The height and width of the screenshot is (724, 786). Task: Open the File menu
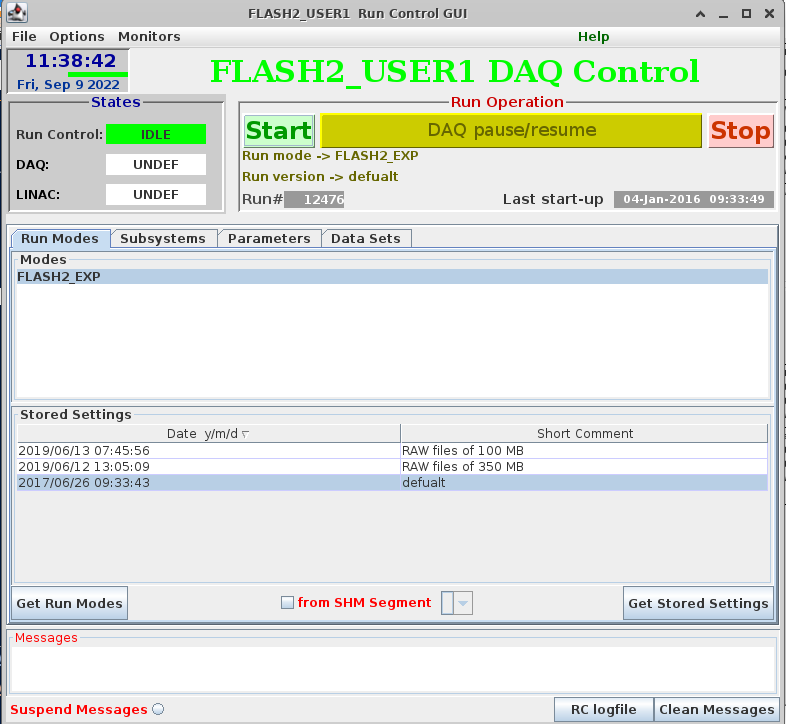[24, 37]
